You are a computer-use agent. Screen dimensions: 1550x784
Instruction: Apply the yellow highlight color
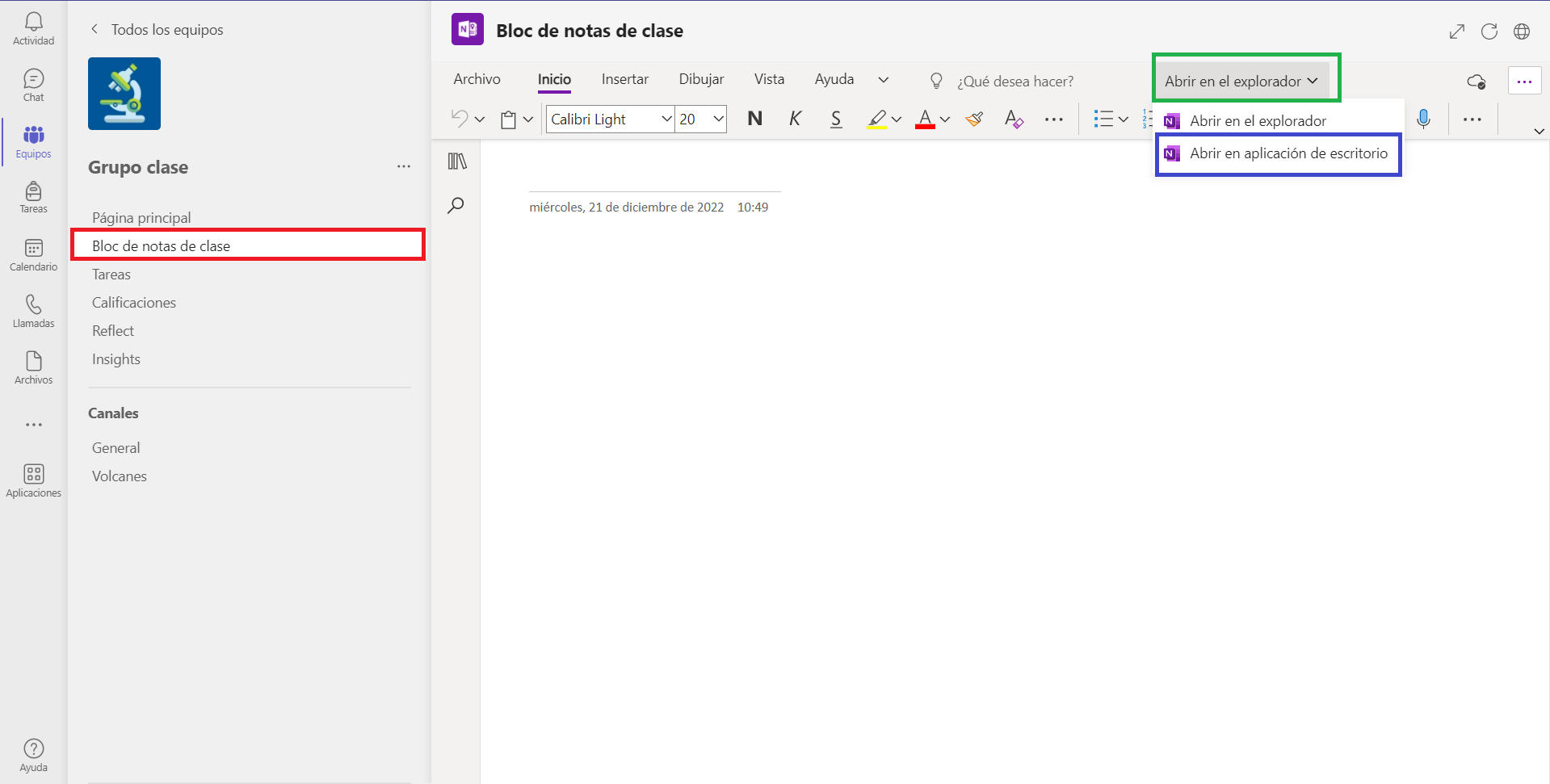877,119
